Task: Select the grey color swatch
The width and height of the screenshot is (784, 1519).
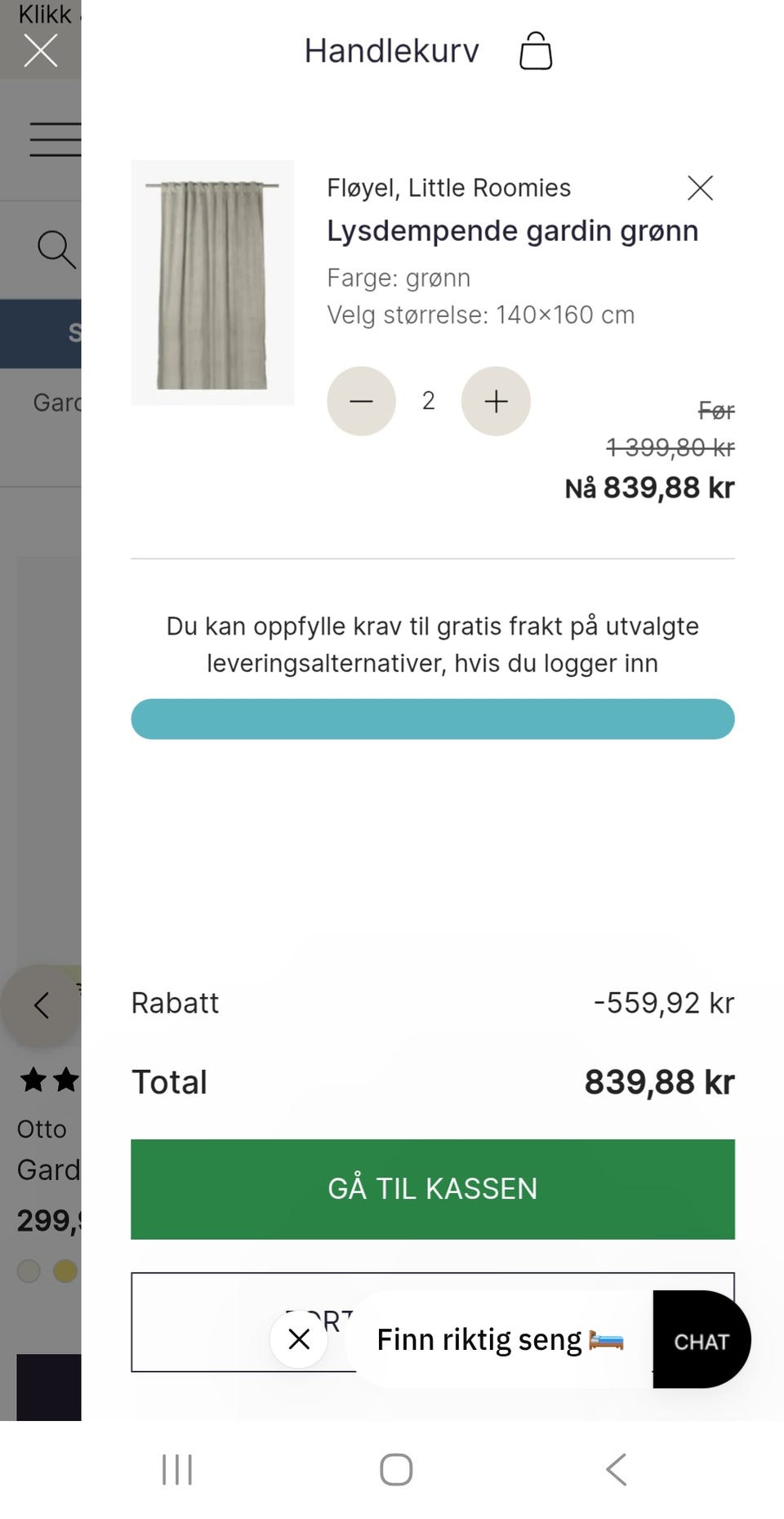Action: 29,1271
